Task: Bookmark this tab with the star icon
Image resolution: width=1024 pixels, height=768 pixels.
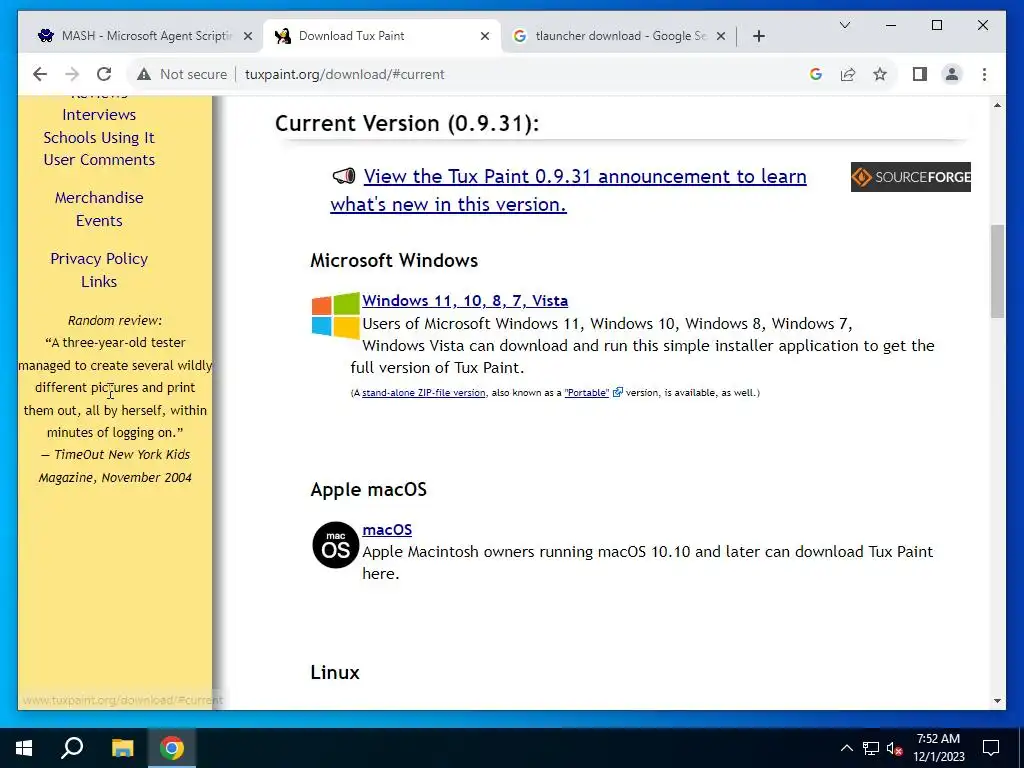Action: point(880,74)
